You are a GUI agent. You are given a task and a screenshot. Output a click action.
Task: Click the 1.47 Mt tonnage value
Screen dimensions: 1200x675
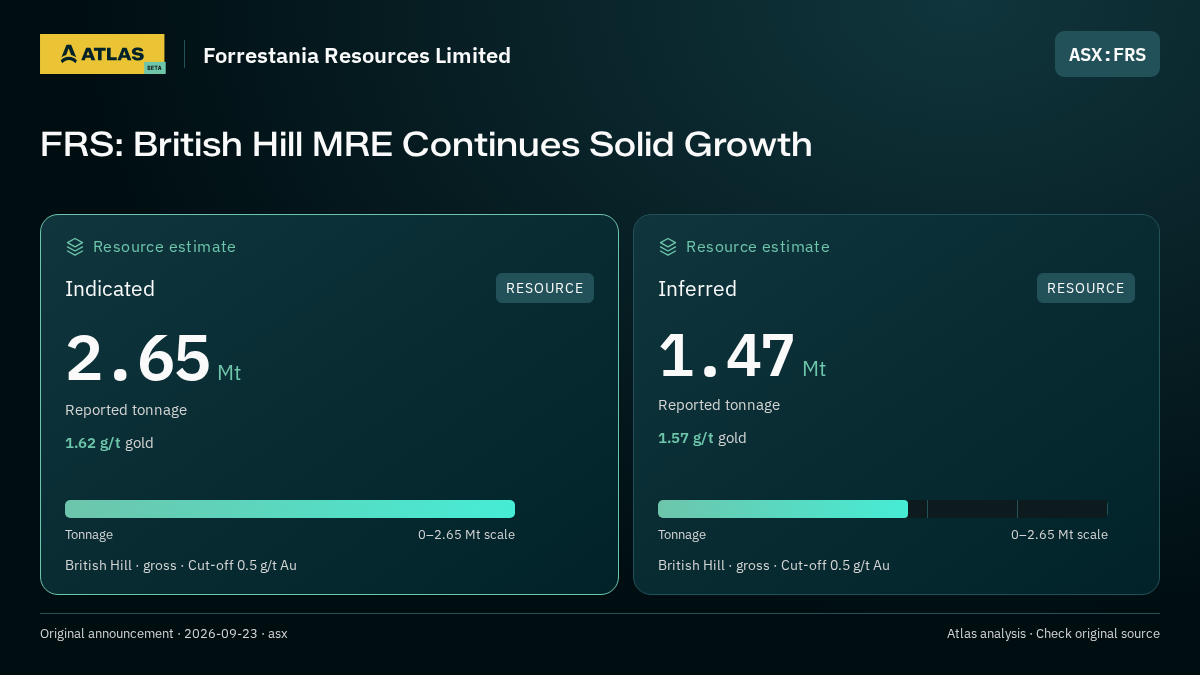tap(742, 355)
